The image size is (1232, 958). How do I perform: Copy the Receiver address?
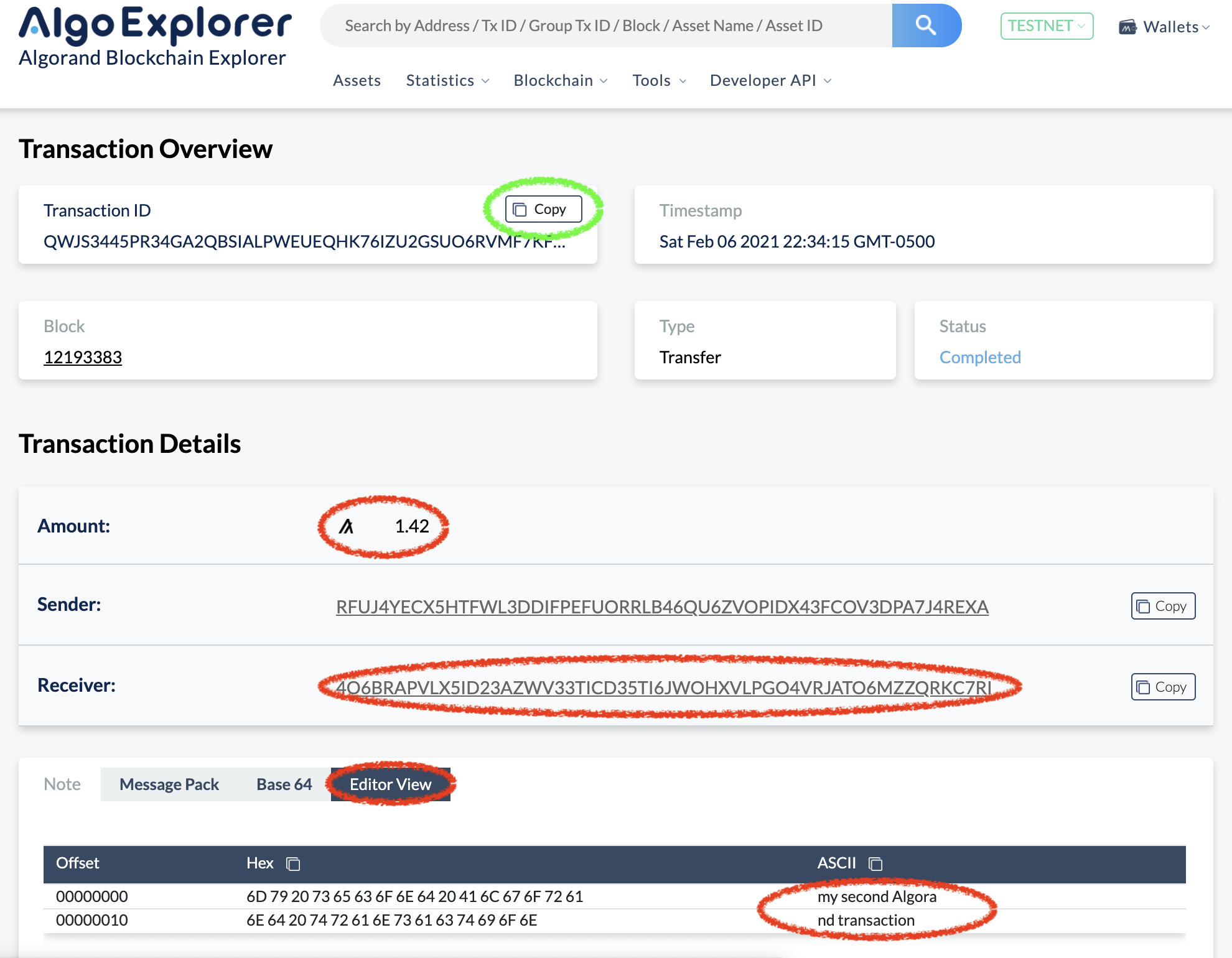[1162, 687]
